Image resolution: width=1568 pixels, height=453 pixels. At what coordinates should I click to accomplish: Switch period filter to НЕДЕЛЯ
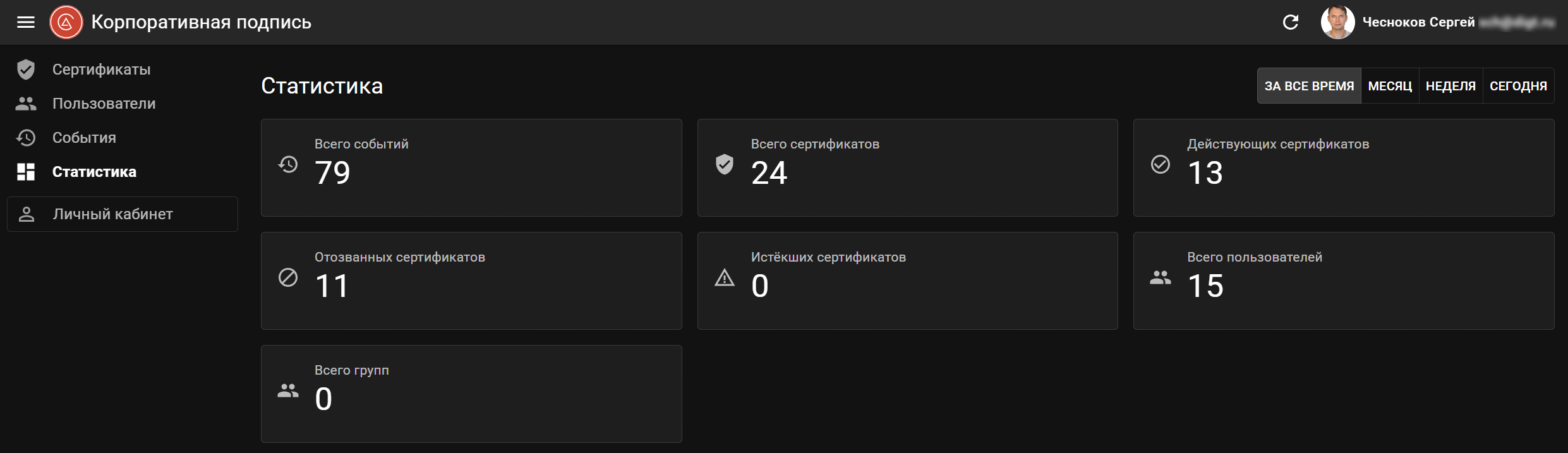click(1450, 86)
